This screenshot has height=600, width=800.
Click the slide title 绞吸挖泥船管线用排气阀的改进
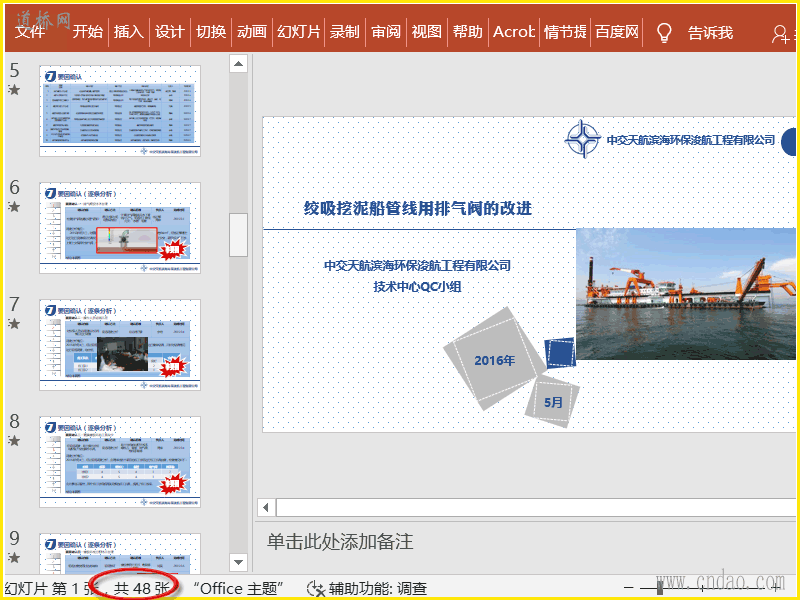[x=418, y=208]
